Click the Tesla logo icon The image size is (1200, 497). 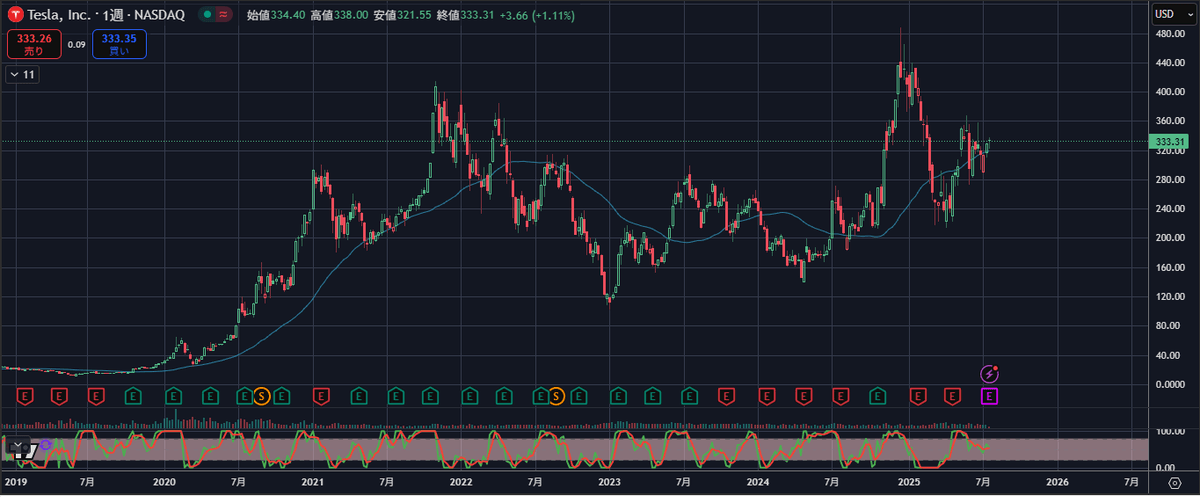coord(17,14)
